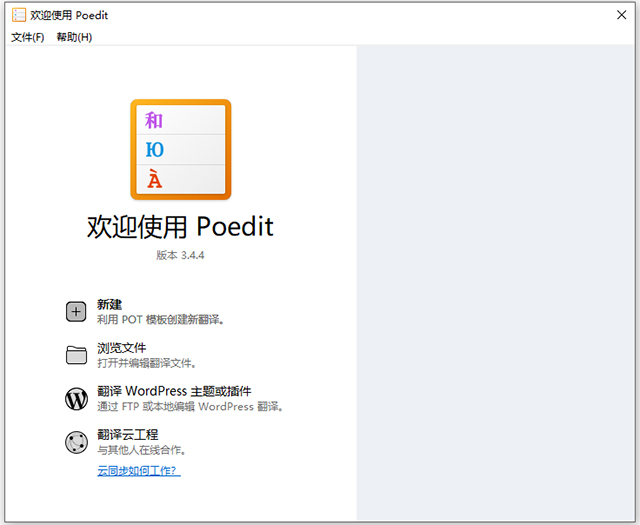
Task: Click the 欢迎使用 Poedit heading
Action: click(180, 227)
